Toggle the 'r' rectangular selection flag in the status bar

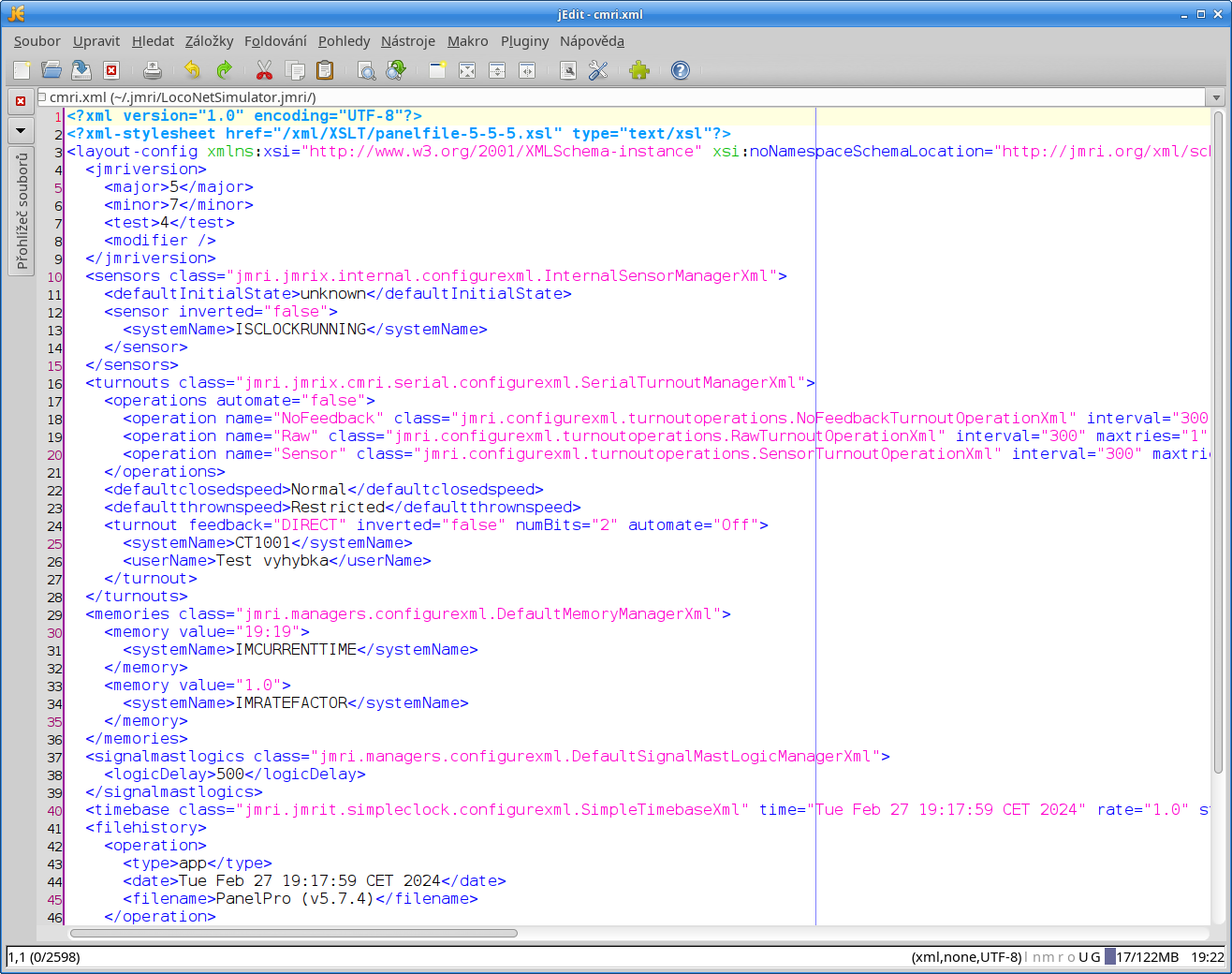click(1060, 957)
